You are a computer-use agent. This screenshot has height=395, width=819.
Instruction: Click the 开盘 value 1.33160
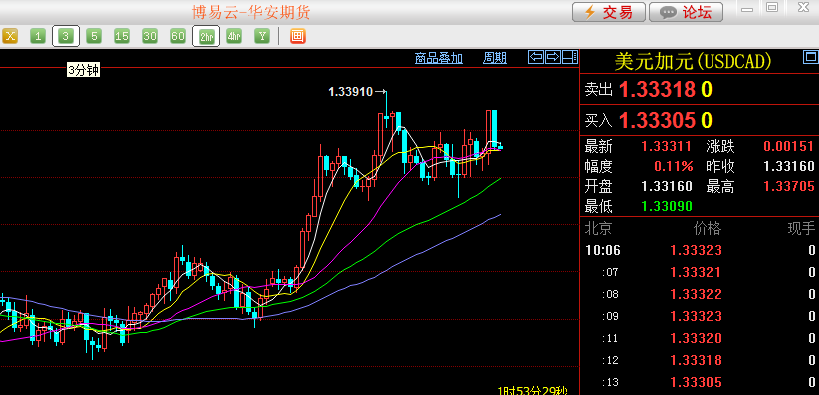pos(666,187)
